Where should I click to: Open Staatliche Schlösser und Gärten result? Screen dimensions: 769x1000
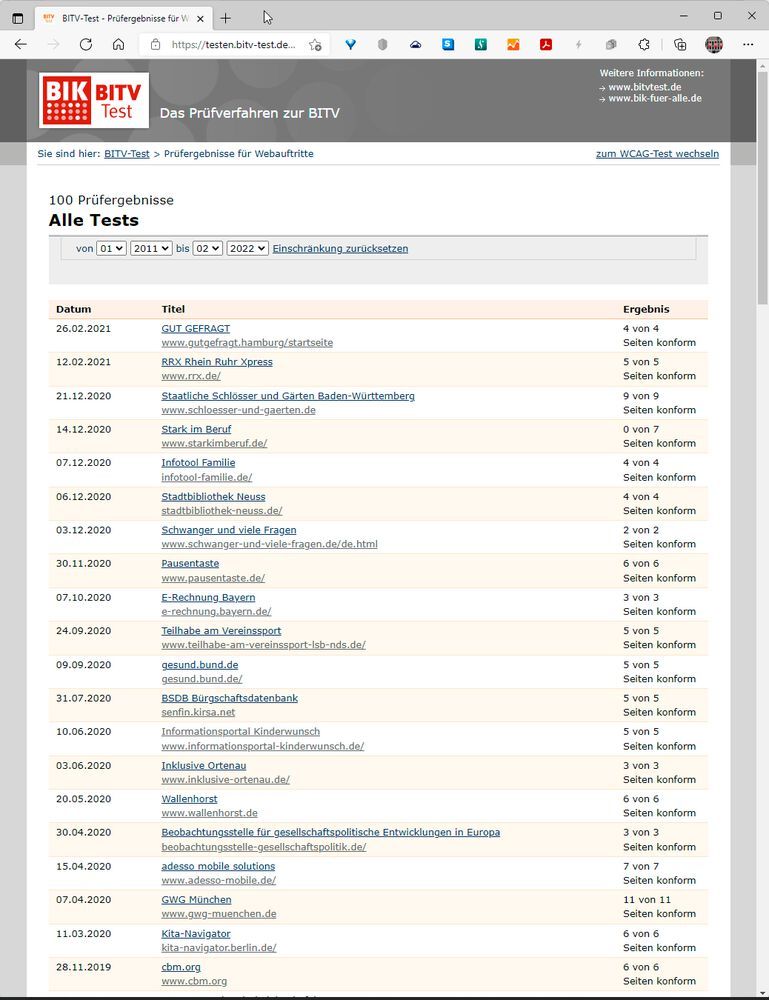coord(288,395)
